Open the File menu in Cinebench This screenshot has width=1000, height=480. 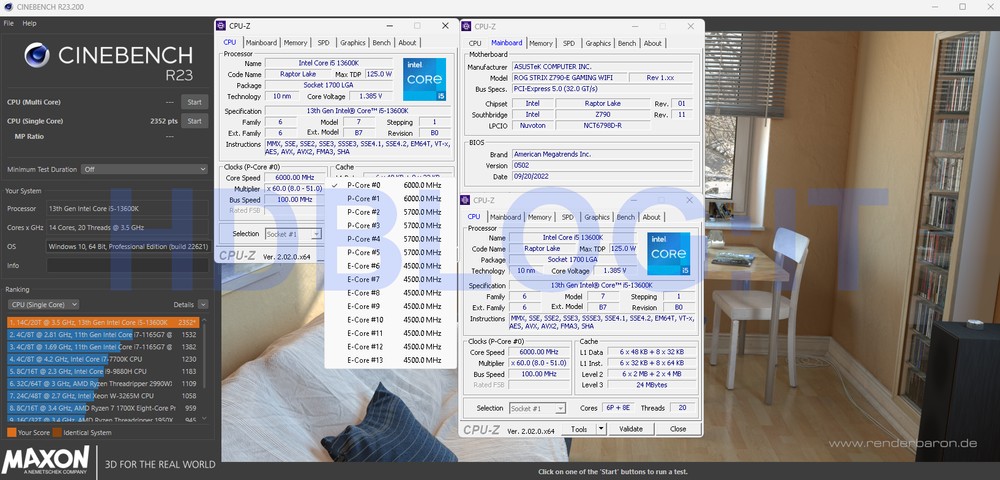[8, 23]
